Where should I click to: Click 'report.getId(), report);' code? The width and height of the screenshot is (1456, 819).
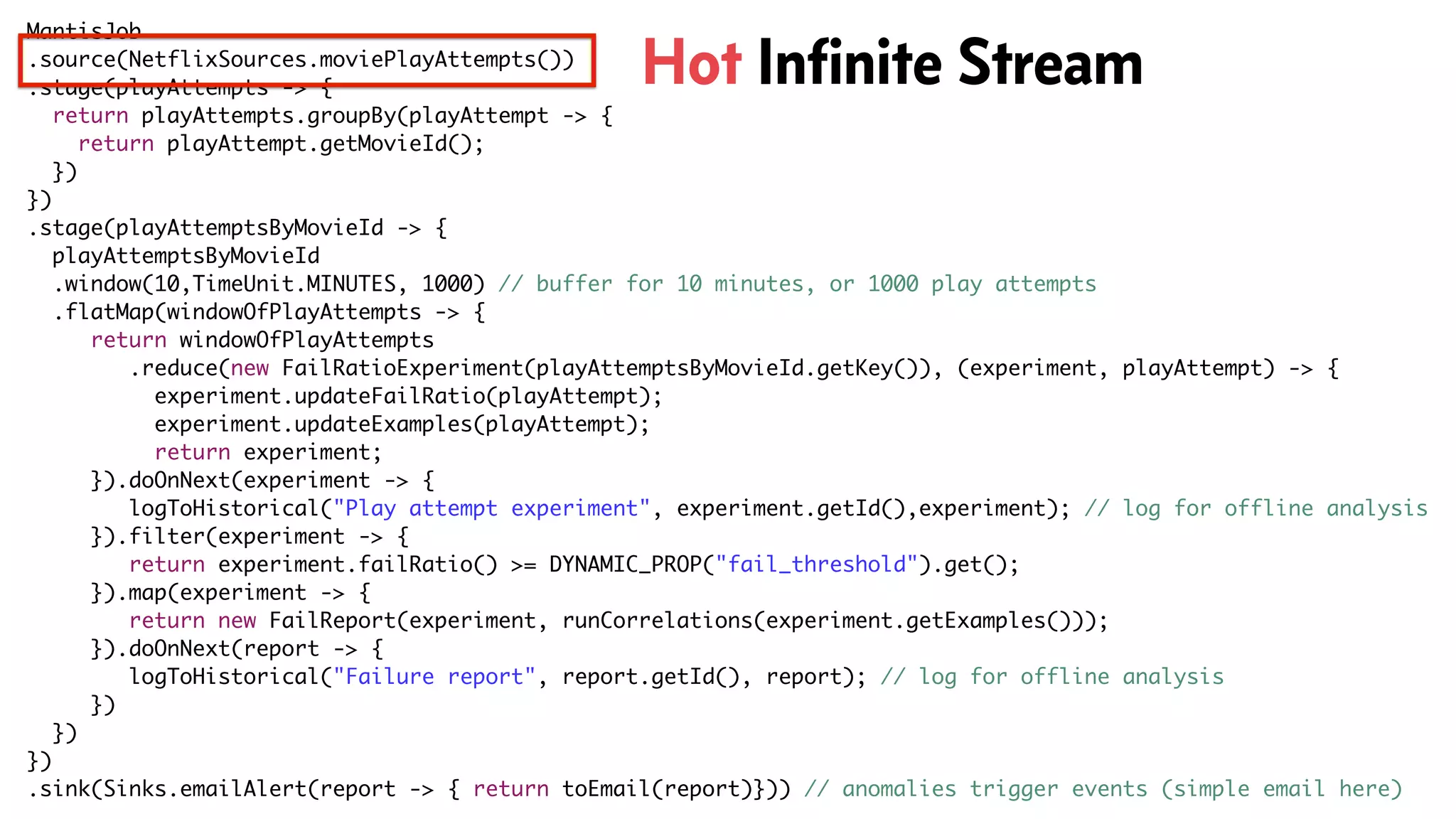coord(714,678)
